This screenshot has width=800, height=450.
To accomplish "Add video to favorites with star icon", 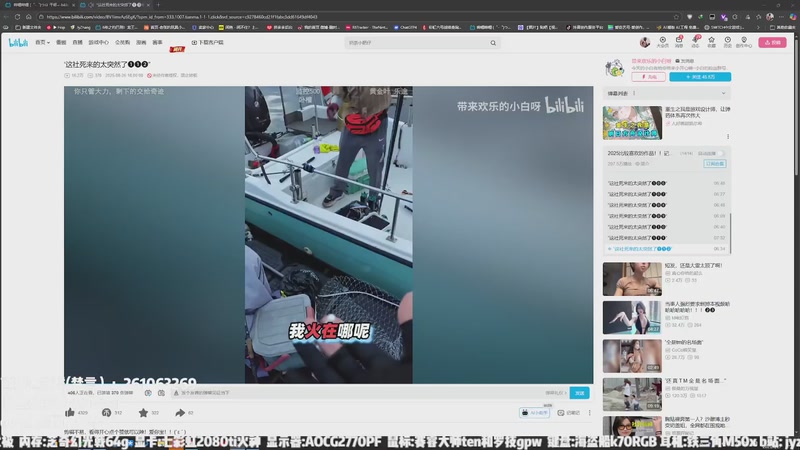I will [x=143, y=412].
